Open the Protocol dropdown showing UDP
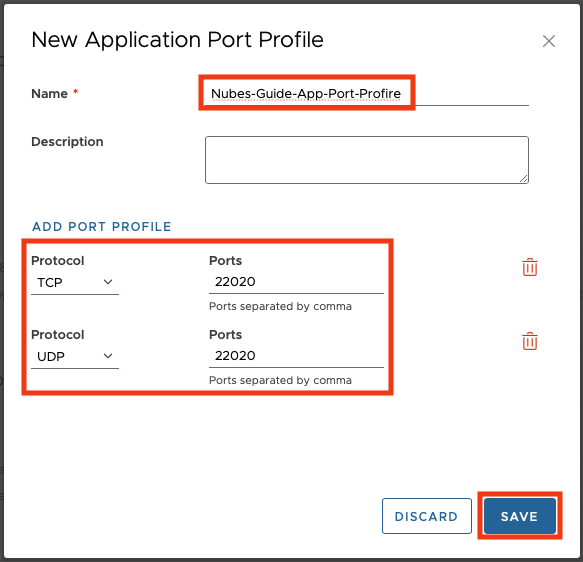Image resolution: width=583 pixels, height=562 pixels. [x=75, y=356]
